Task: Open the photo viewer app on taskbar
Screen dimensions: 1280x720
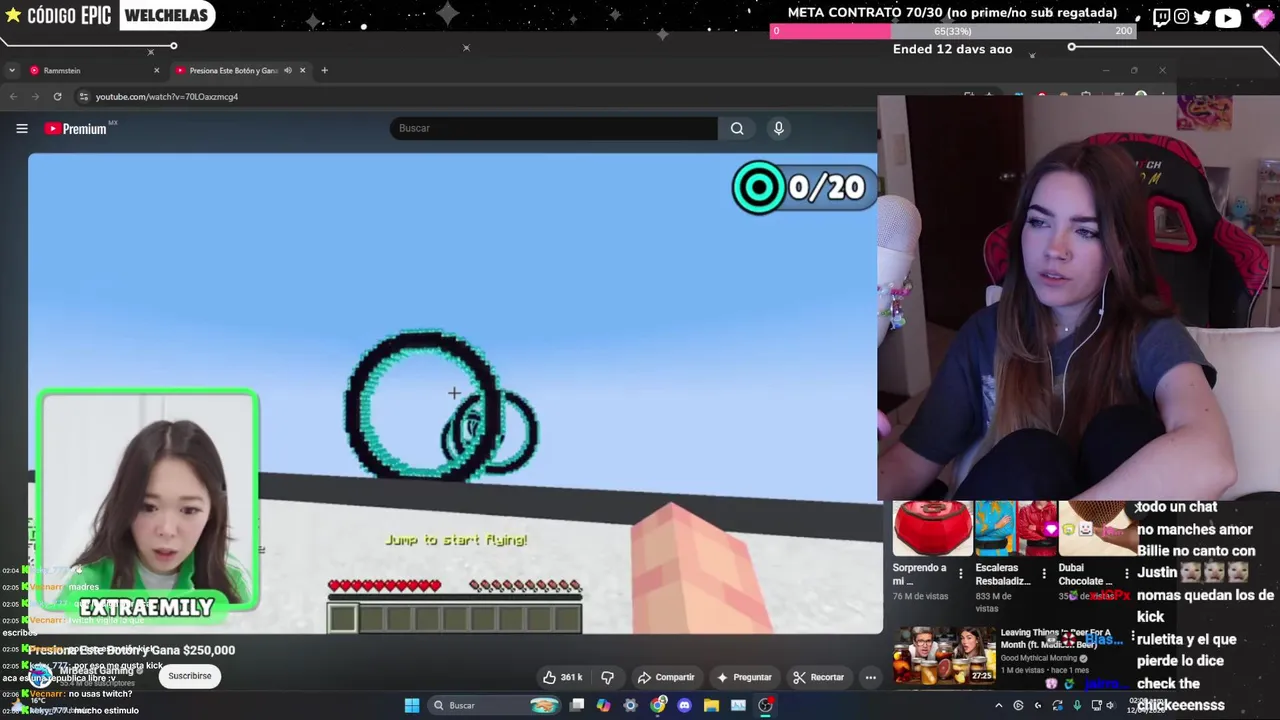Action: pyautogui.click(x=738, y=705)
